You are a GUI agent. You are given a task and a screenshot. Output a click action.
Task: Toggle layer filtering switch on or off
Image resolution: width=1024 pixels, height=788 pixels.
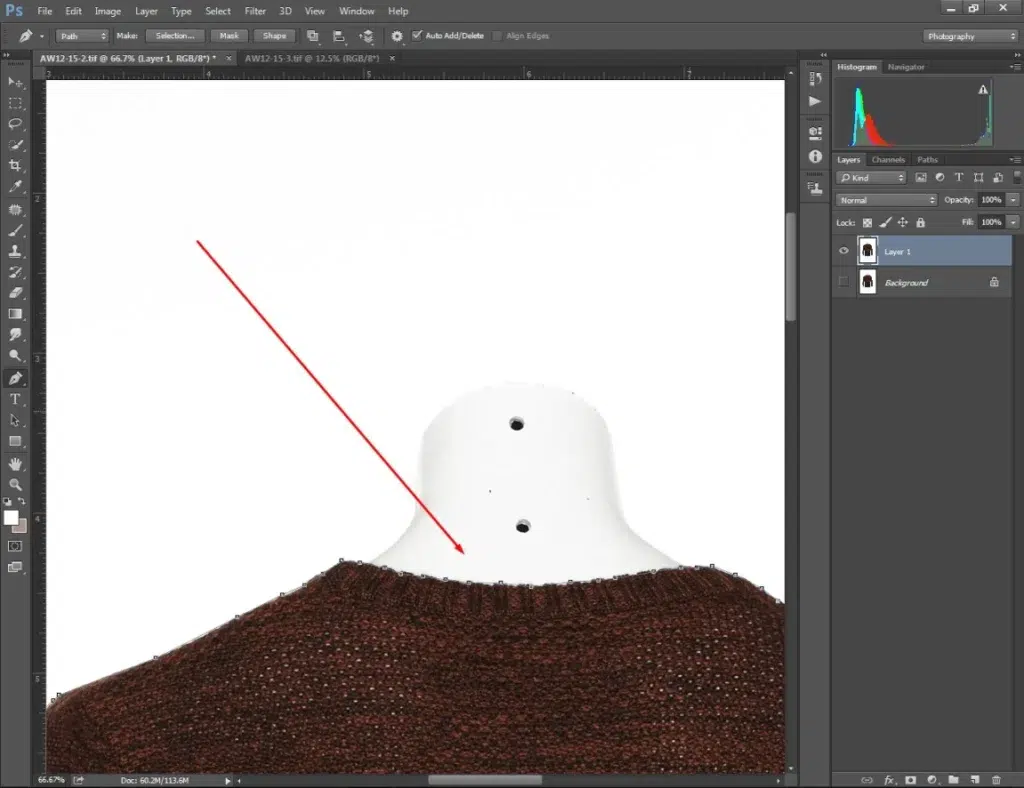point(1017,178)
